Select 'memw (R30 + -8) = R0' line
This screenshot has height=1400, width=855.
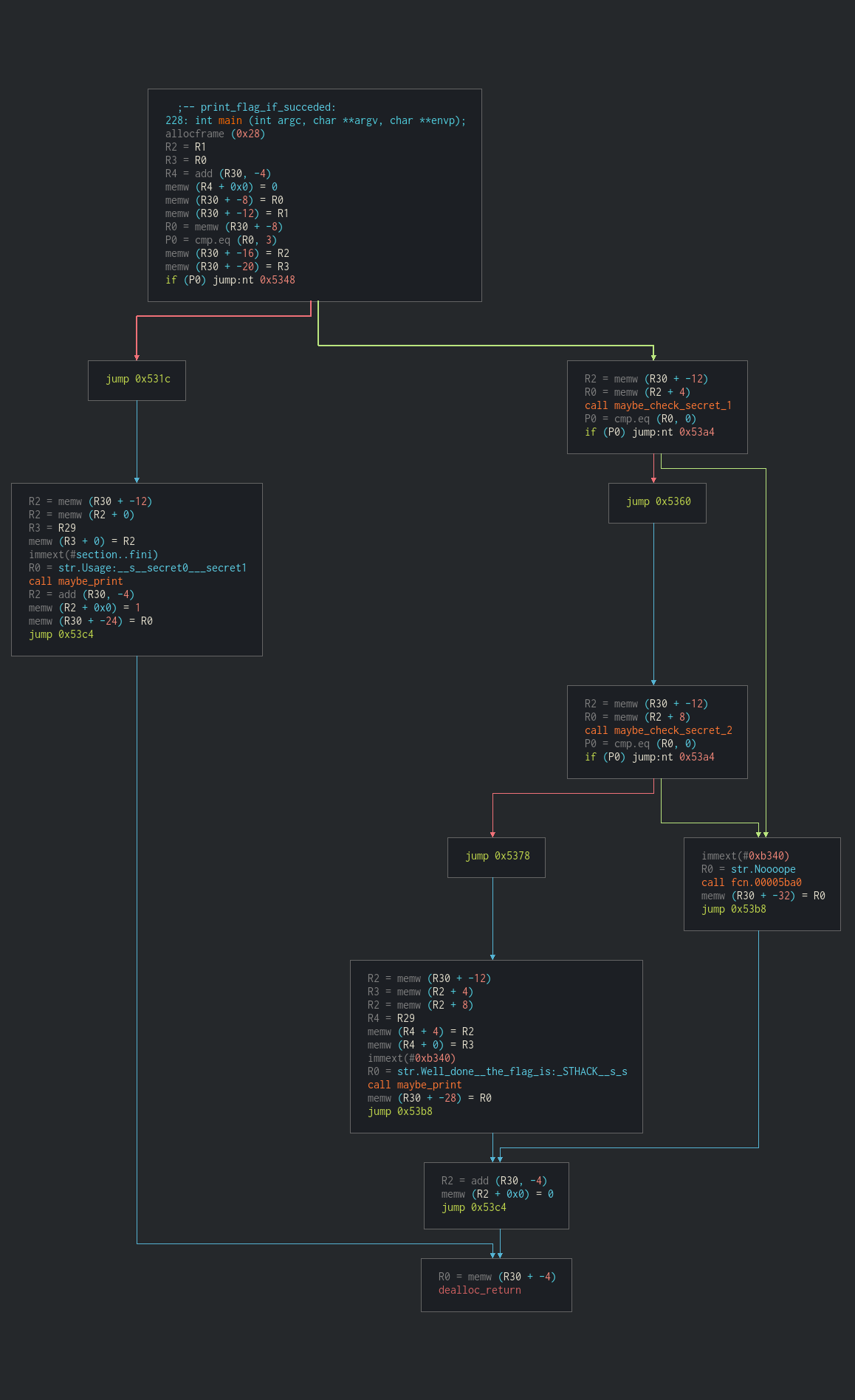pyautogui.click(x=224, y=200)
